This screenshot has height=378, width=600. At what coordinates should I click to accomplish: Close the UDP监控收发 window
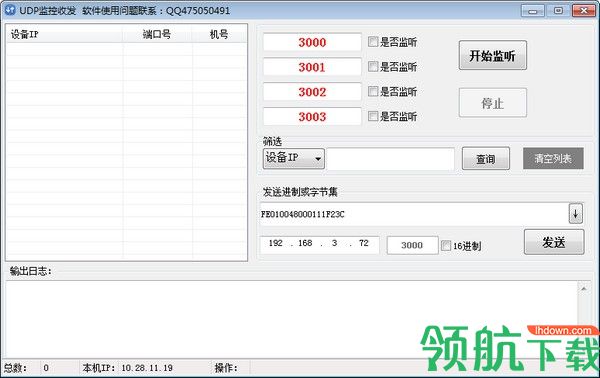[x=584, y=11]
